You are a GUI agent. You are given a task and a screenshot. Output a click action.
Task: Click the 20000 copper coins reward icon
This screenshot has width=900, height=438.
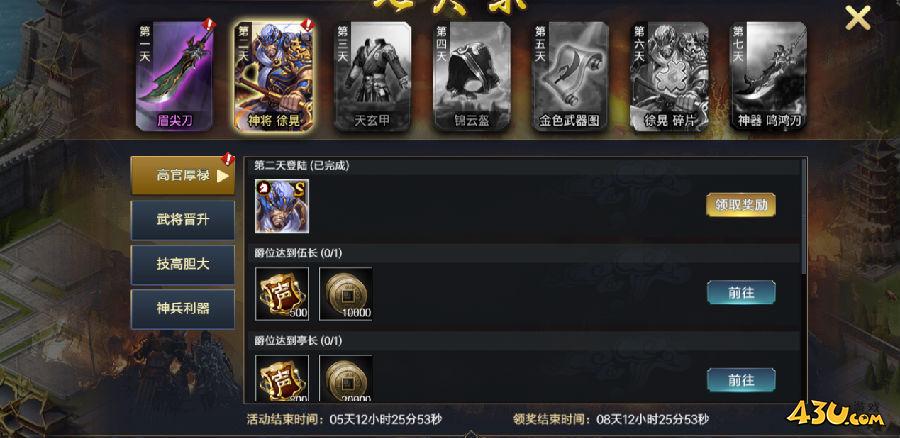click(x=346, y=378)
